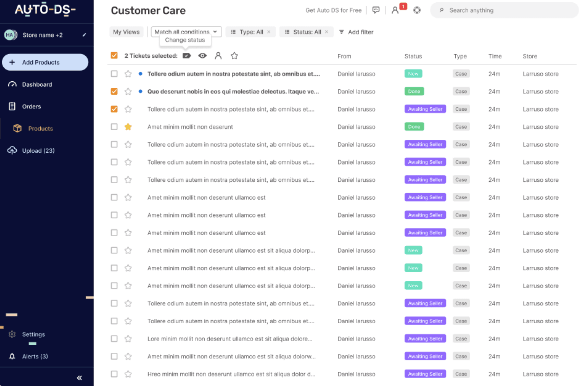The width and height of the screenshot is (588, 386).
Task: Open Dashboard in the sidebar
Action: (x=37, y=84)
